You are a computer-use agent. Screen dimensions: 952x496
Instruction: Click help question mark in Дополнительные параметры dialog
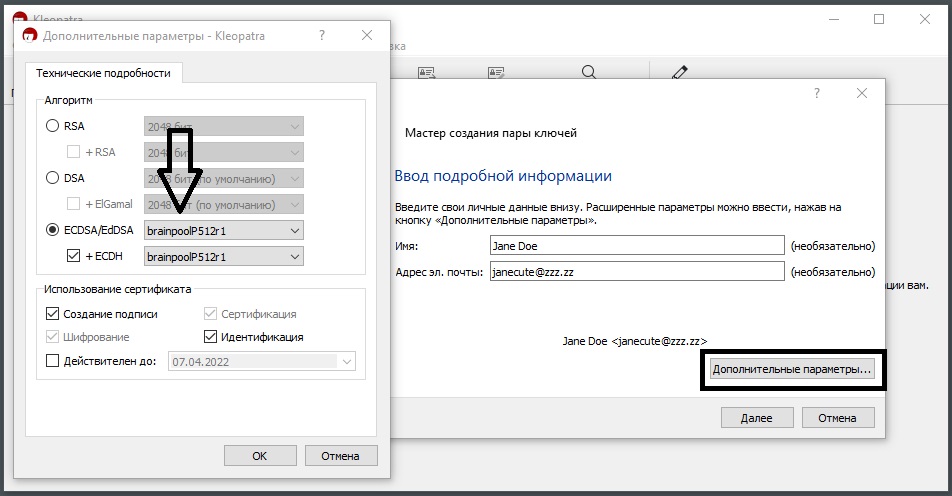(322, 35)
